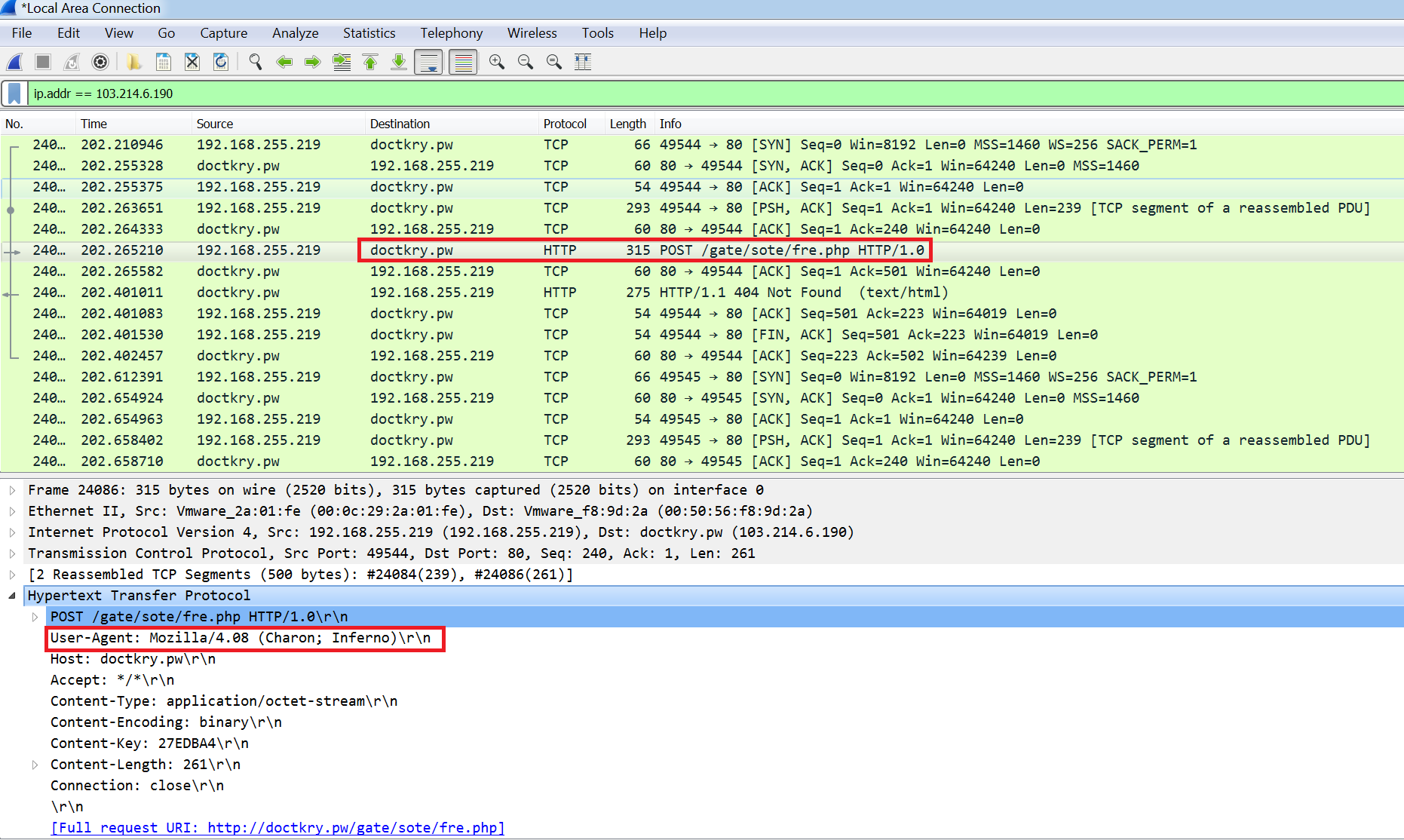Expand the Frame 24086 details
Viewport: 1404px width, 840px height.
click(x=12, y=490)
